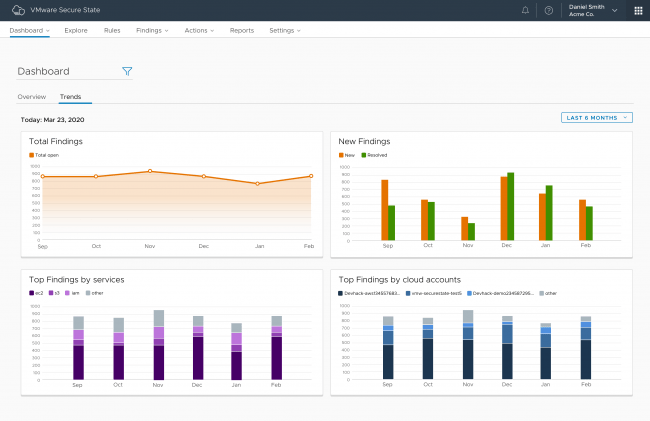Toggle the other legend in Top Findings by cloud accounts
Viewport: 650px width, 421px height.
pyautogui.click(x=548, y=293)
